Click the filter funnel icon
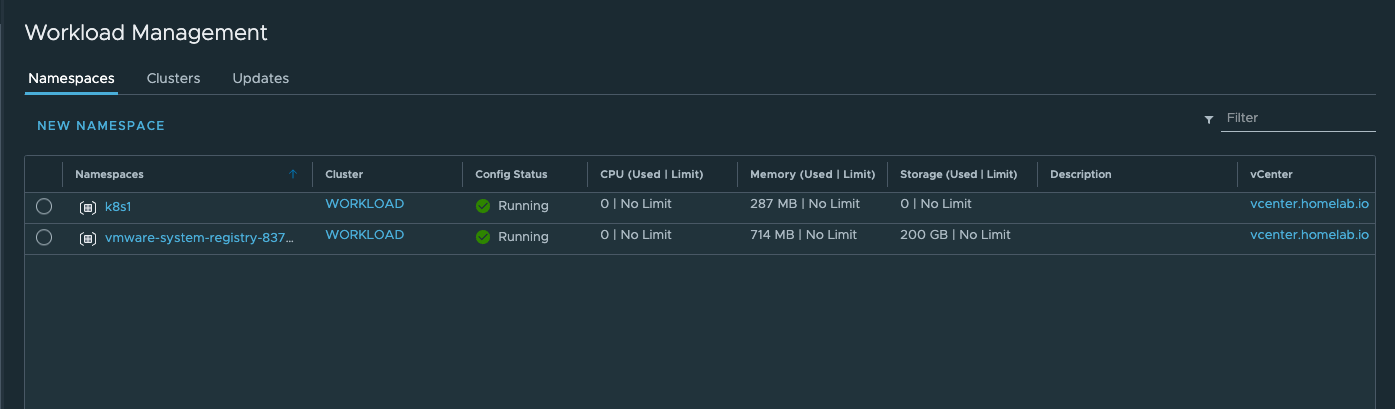 [1208, 119]
